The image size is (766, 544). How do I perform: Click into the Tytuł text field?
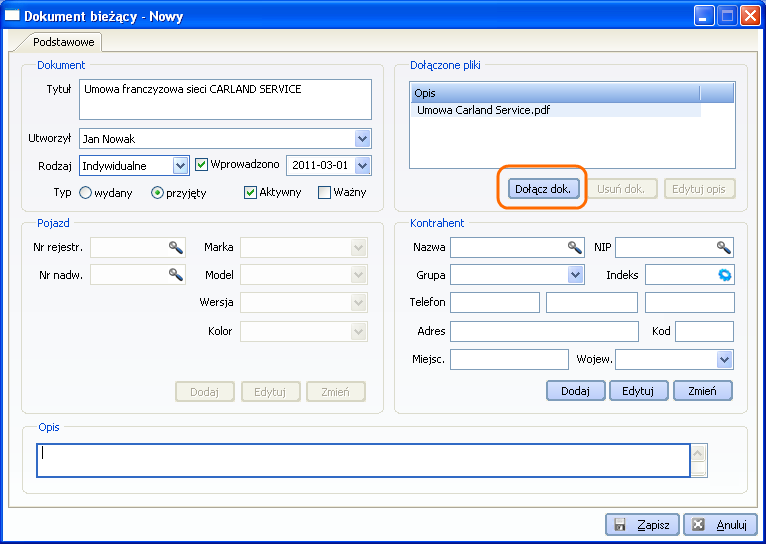pyautogui.click(x=225, y=100)
